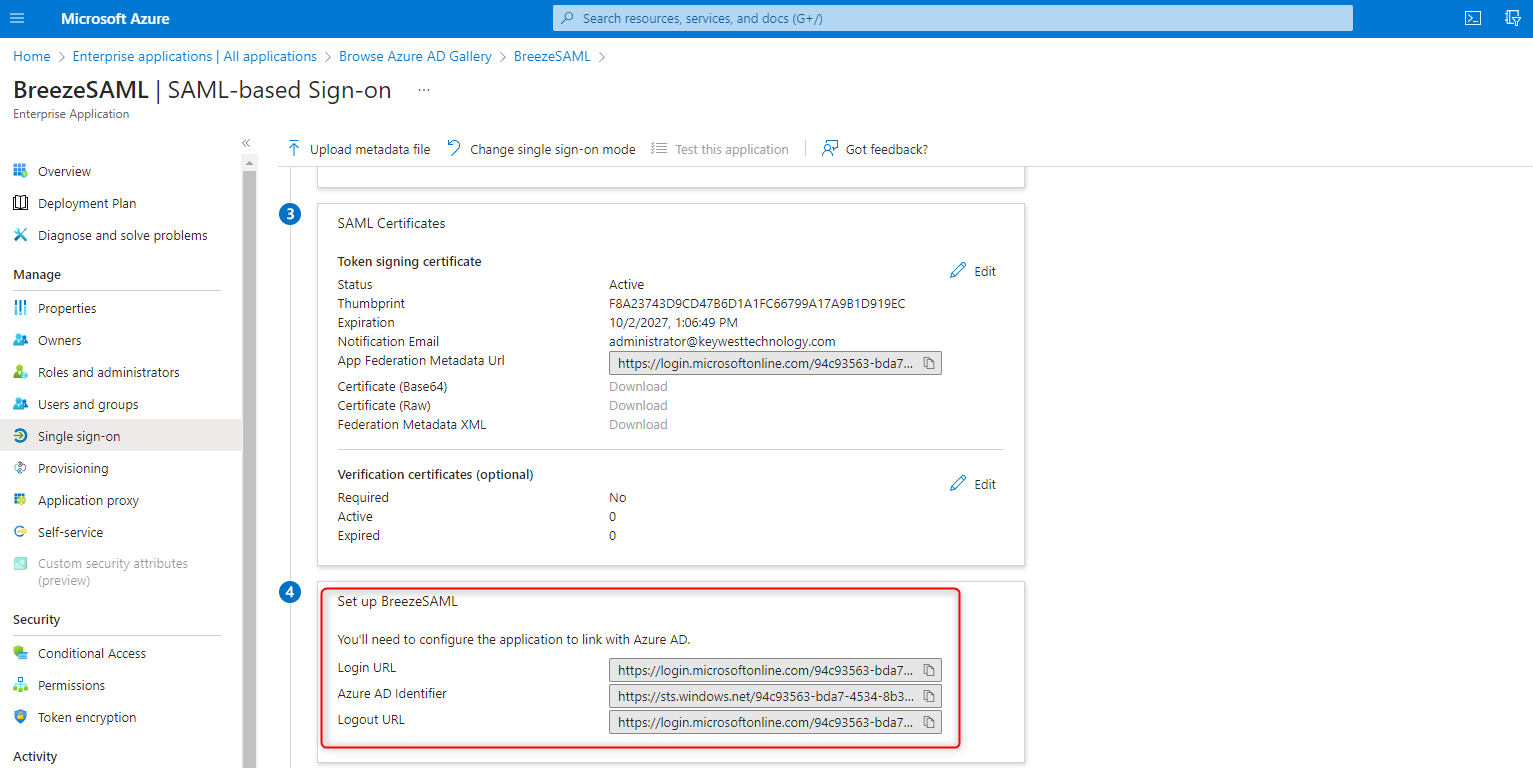Click the Upload metadata file arrow icon
This screenshot has width=1533, height=768.
pyautogui.click(x=294, y=149)
